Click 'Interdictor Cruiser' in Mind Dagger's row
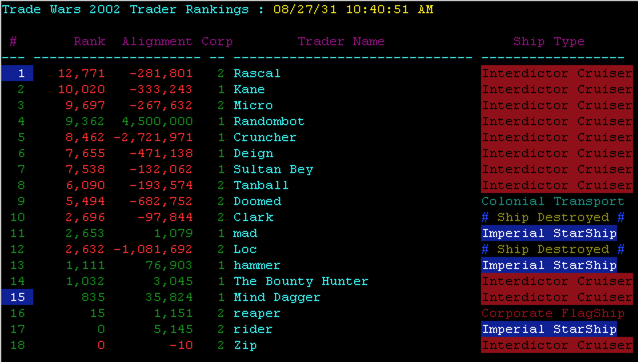This screenshot has height=362, width=638. click(557, 297)
